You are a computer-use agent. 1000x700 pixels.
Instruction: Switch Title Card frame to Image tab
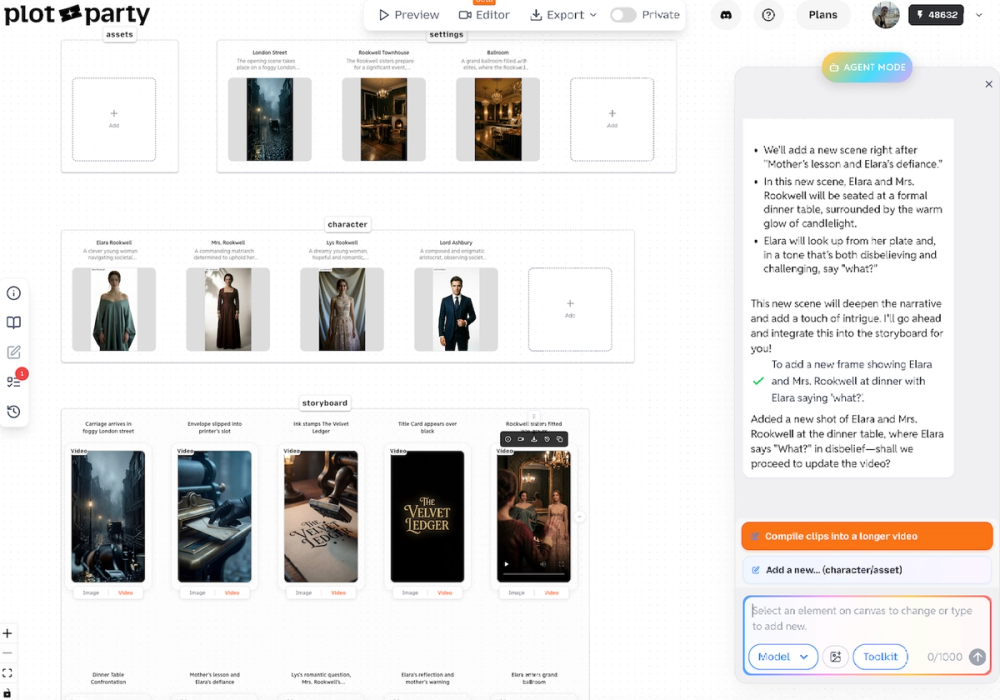tap(409, 593)
